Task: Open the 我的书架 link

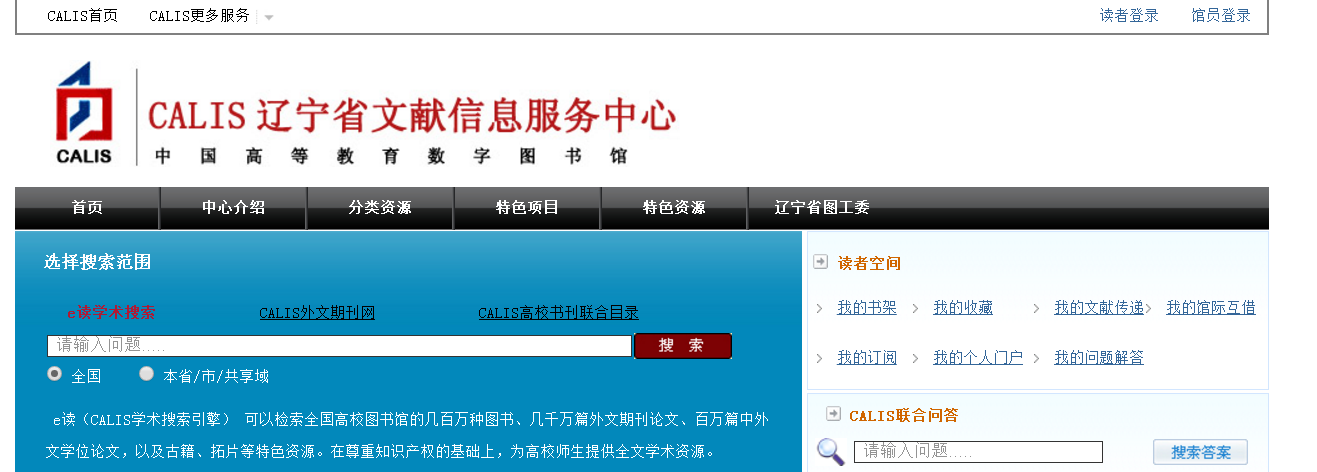Action: [867, 308]
